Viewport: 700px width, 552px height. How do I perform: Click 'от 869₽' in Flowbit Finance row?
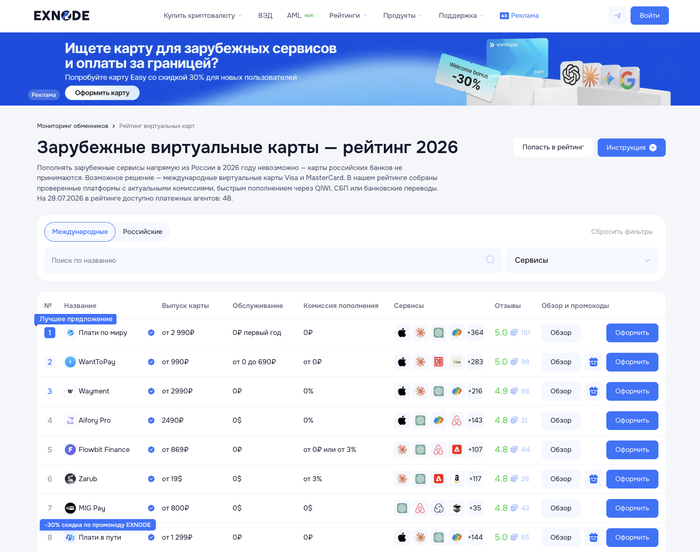click(175, 450)
